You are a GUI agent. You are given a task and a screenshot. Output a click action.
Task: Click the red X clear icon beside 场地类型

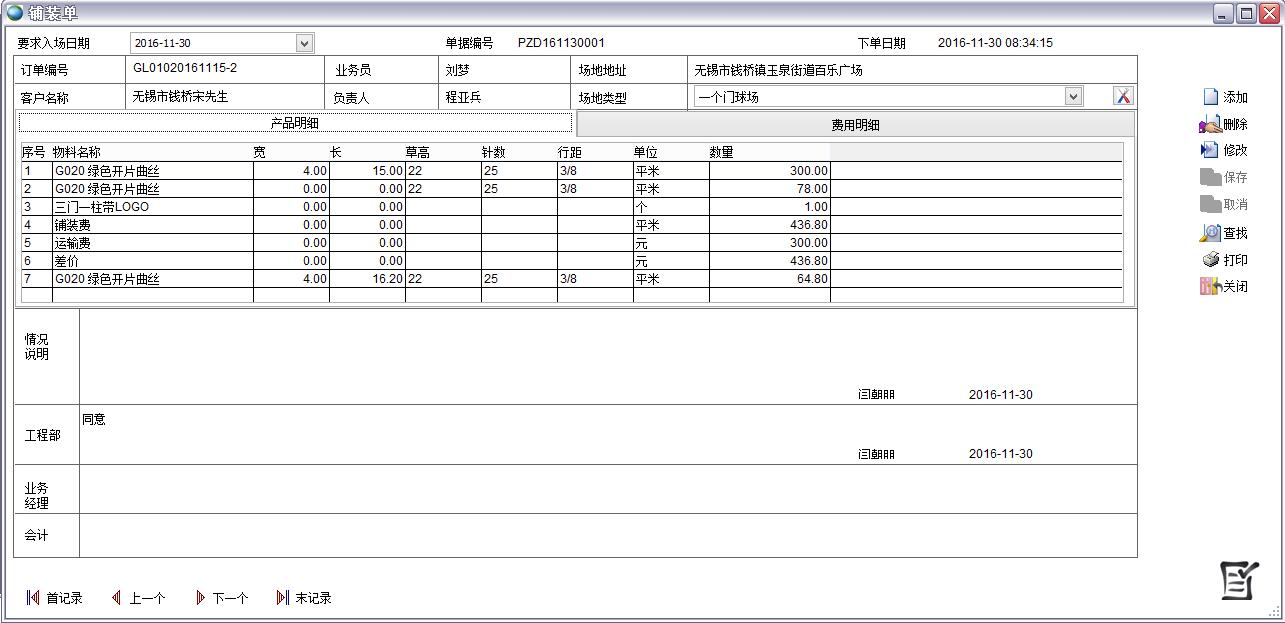click(1123, 96)
